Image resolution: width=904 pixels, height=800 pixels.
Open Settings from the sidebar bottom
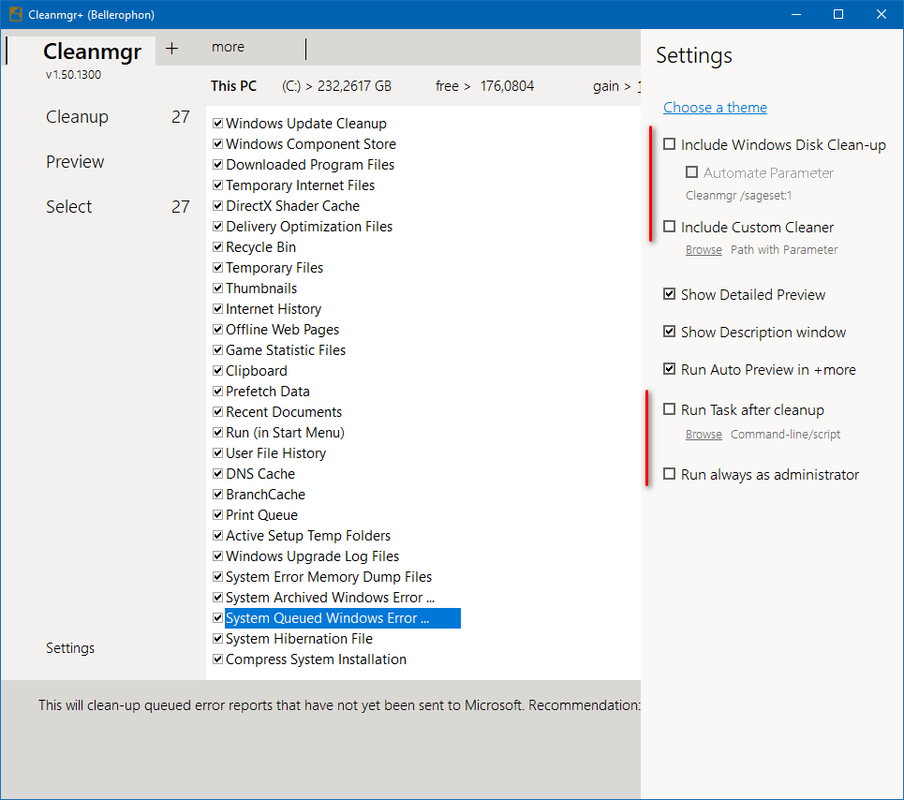pyautogui.click(x=70, y=648)
